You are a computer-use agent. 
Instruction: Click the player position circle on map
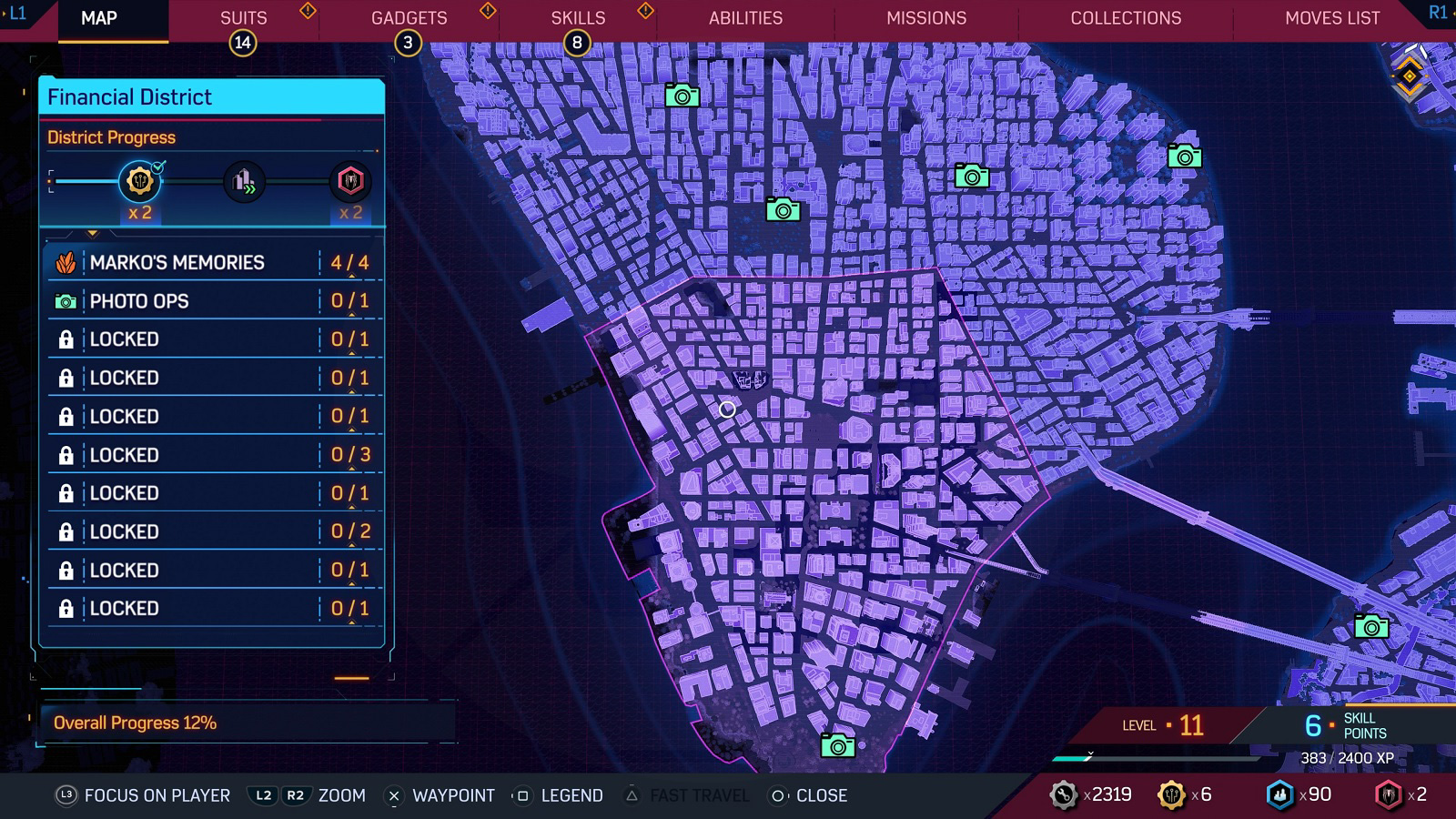coord(727,409)
